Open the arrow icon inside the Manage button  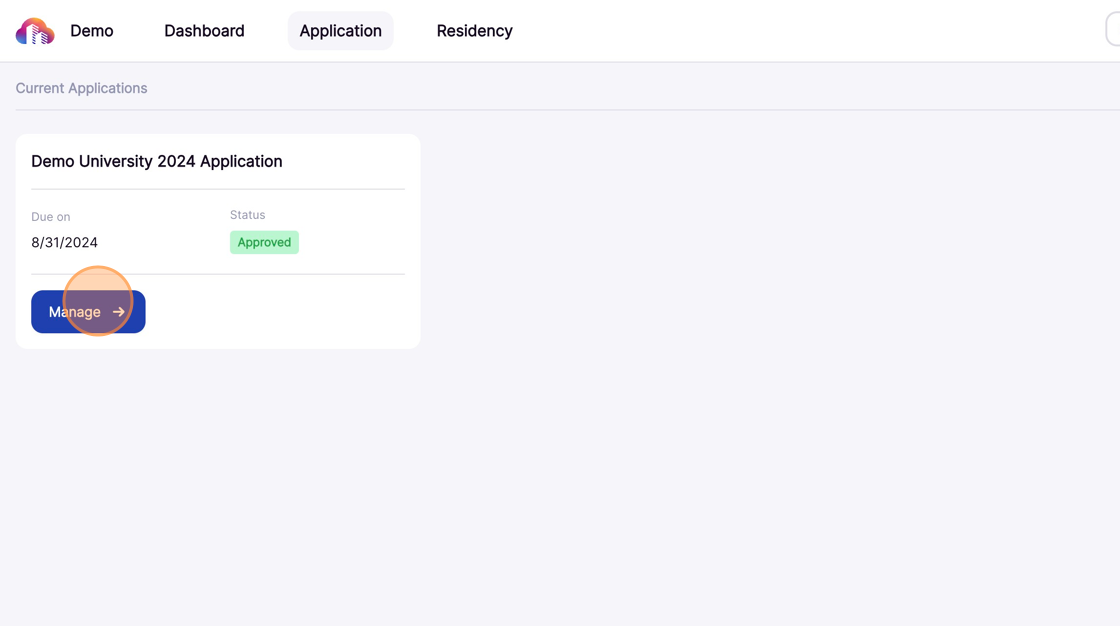(x=118, y=311)
